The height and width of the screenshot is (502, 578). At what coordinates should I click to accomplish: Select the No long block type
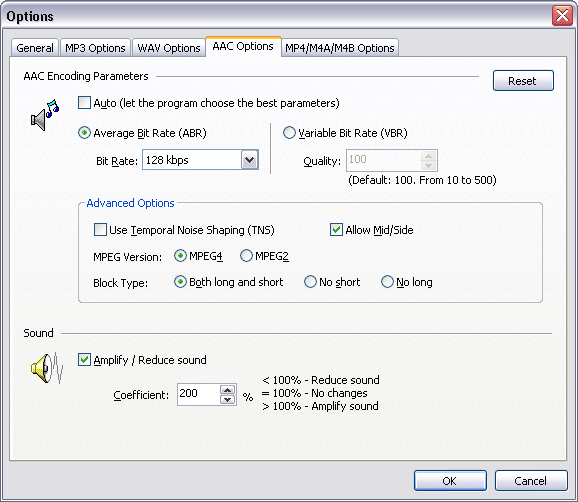[x=387, y=282]
